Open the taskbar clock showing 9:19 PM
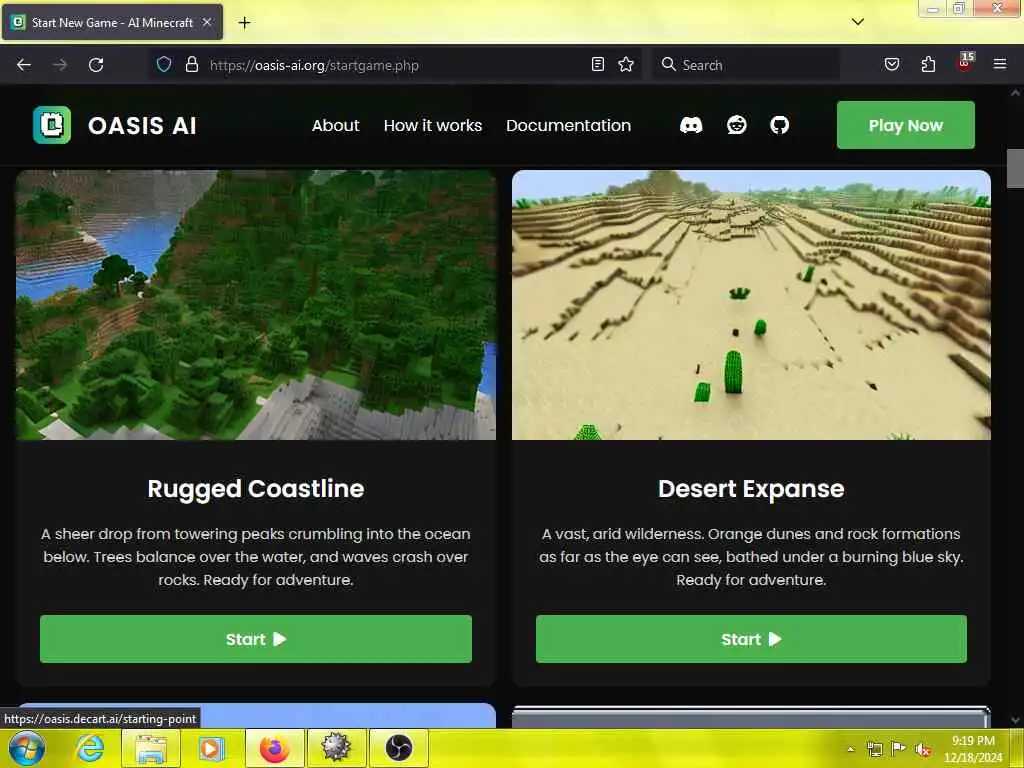The height and width of the screenshot is (768, 1024). click(x=973, y=749)
